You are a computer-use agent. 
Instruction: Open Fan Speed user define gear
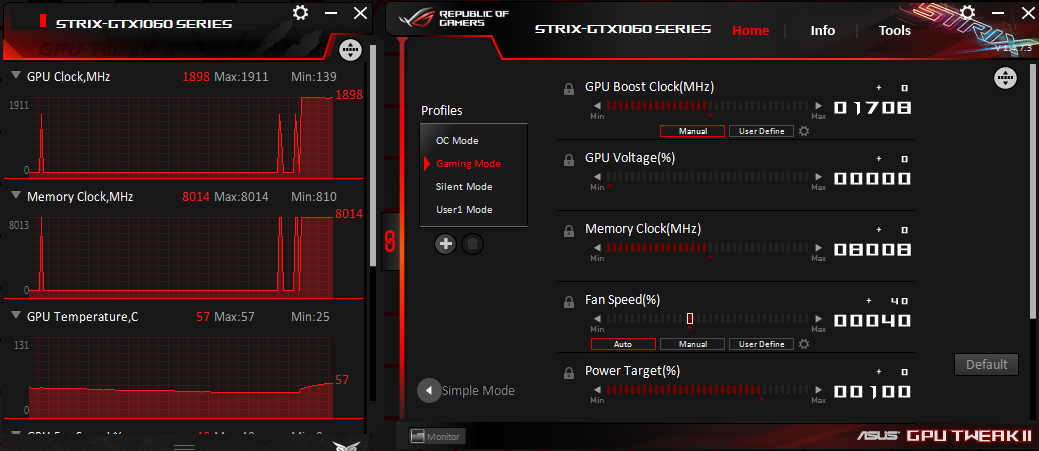point(804,344)
